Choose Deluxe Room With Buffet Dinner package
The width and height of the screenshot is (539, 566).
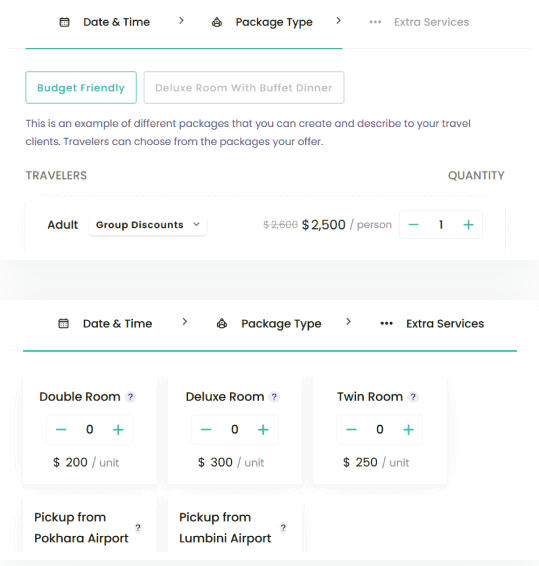click(244, 88)
